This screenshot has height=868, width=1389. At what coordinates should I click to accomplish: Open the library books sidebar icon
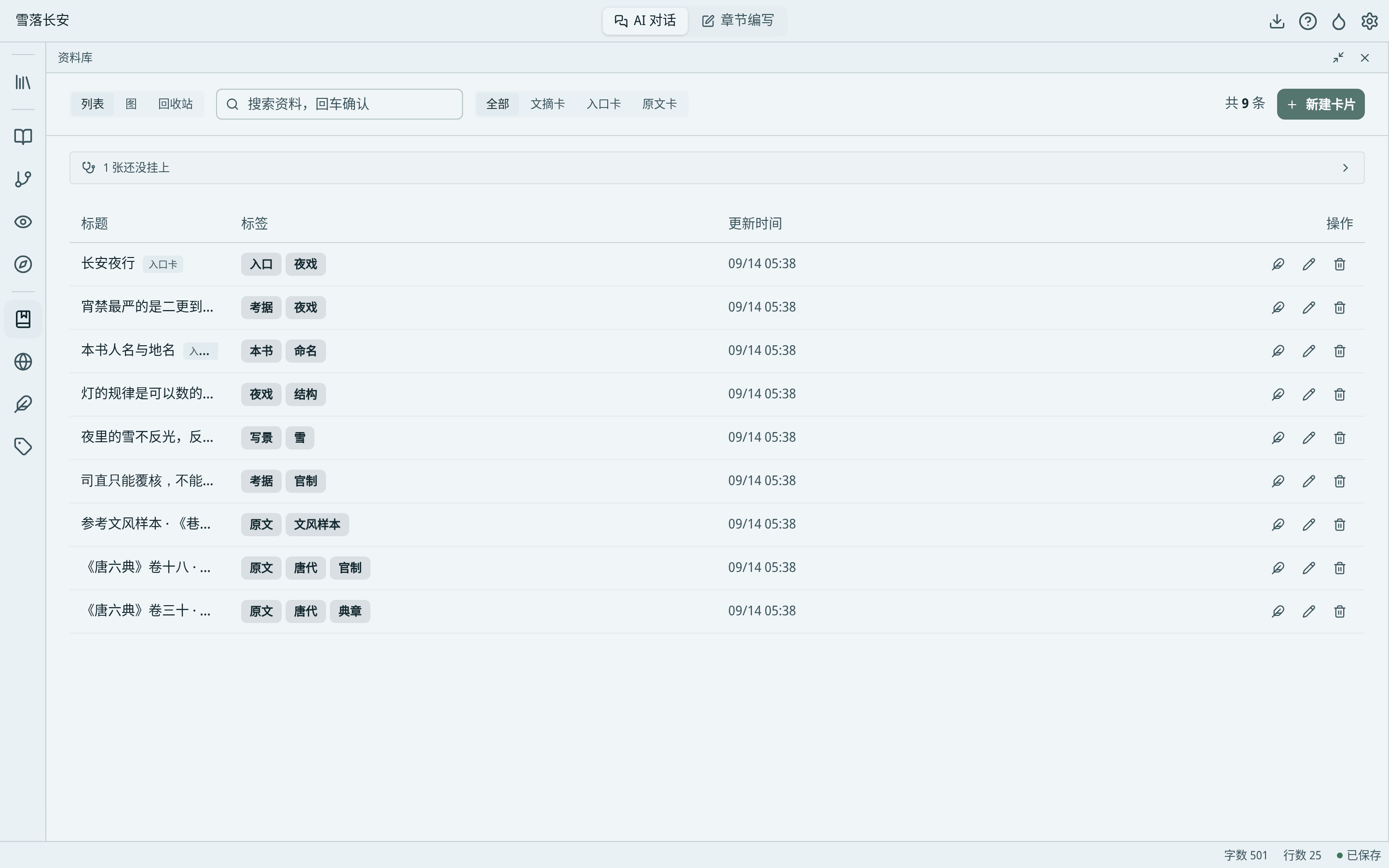pyautogui.click(x=23, y=82)
